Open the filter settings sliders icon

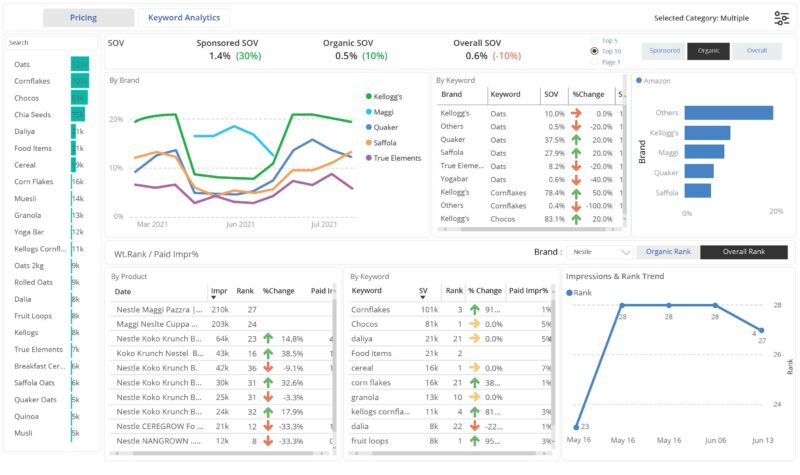[781, 18]
